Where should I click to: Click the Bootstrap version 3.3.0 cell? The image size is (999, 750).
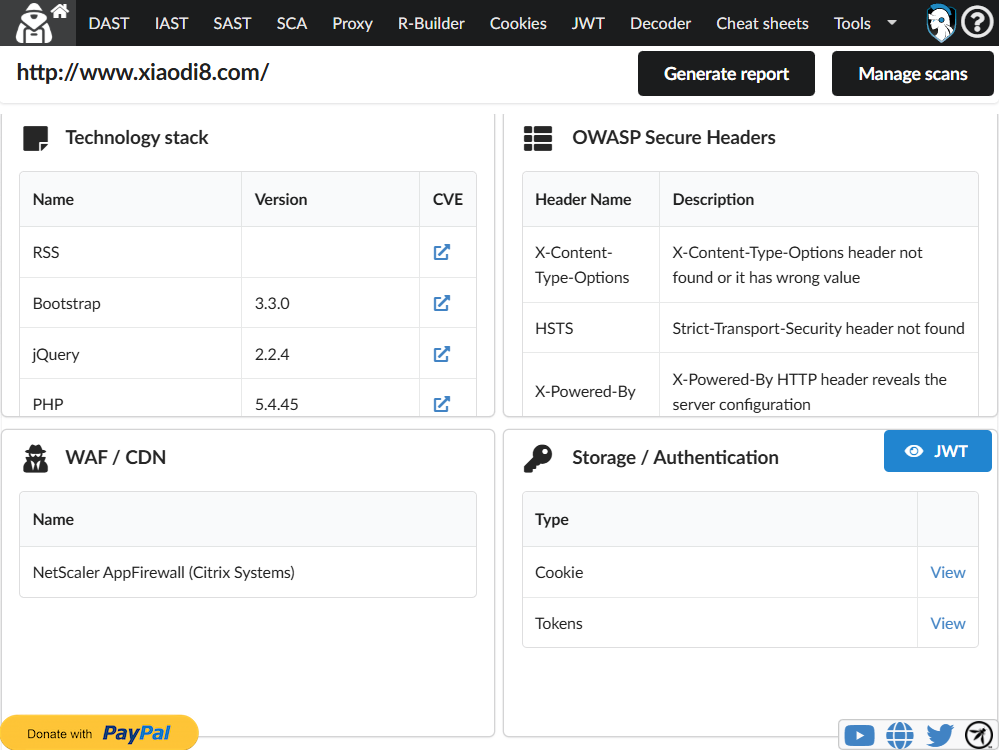[x=330, y=303]
